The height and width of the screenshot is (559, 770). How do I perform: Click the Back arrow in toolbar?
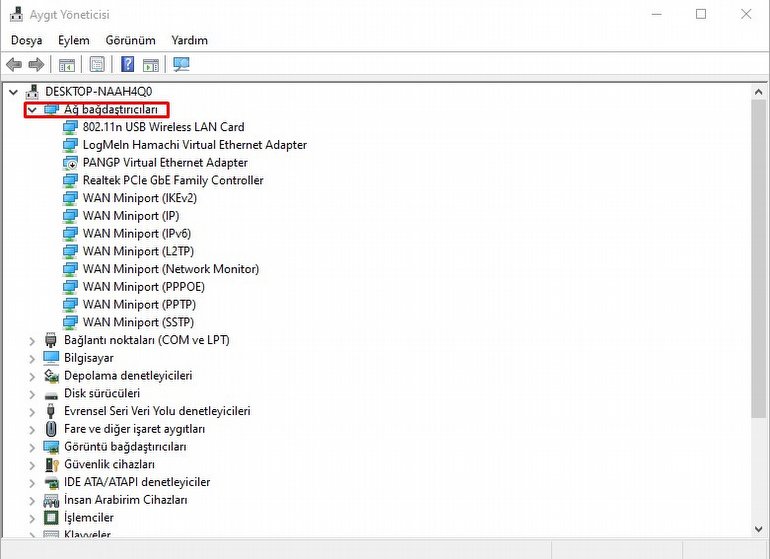click(x=14, y=65)
